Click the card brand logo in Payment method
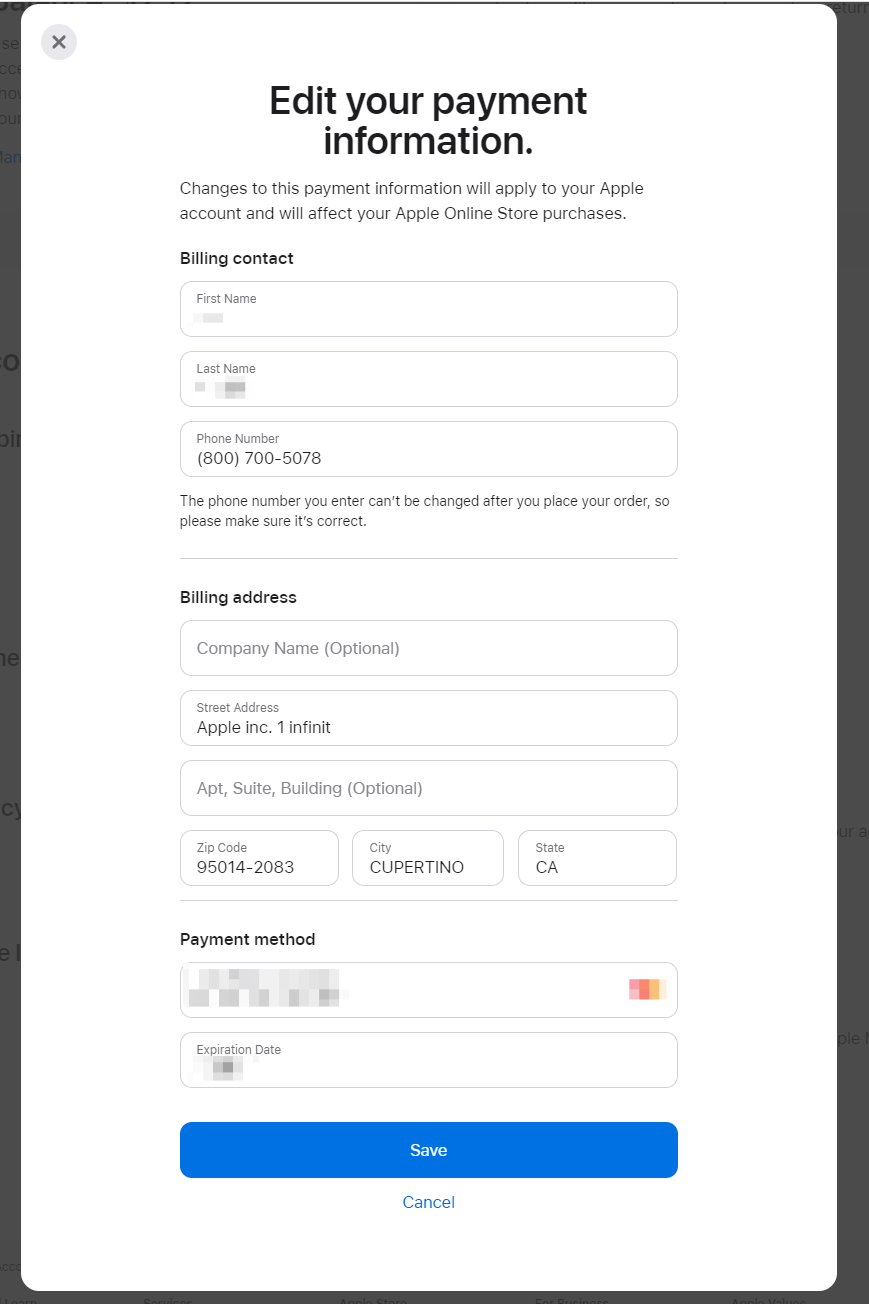This screenshot has width=869, height=1304. (647, 990)
